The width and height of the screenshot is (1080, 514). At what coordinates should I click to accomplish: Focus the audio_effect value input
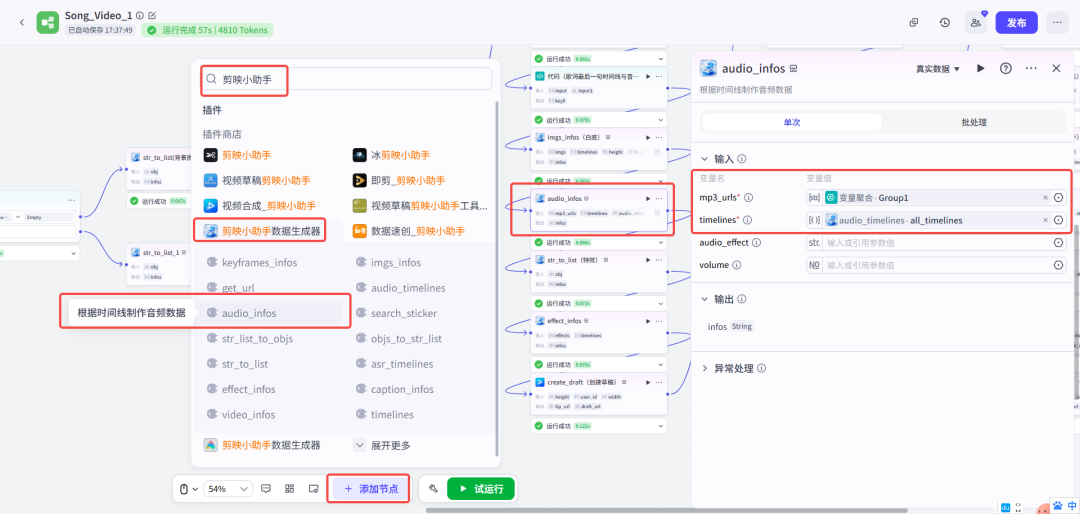point(936,243)
